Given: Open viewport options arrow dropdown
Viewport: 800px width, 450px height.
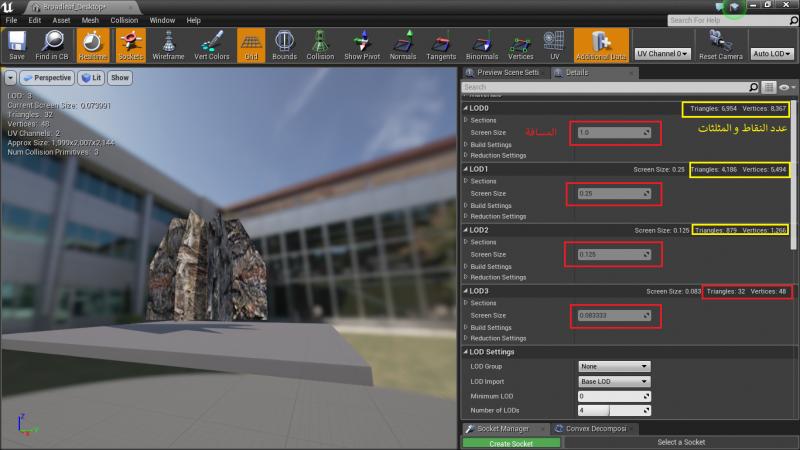Looking at the screenshot, I should coord(10,78).
